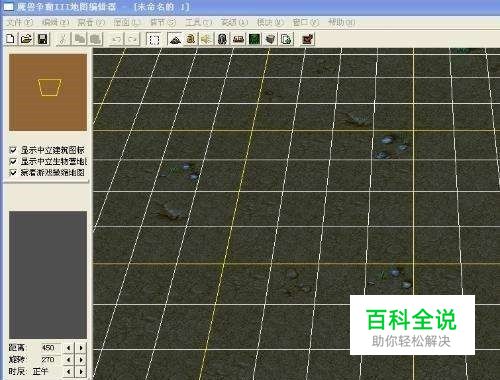Run Test Map with the red checkmark icon
The height and width of the screenshot is (380, 500).
(308, 39)
